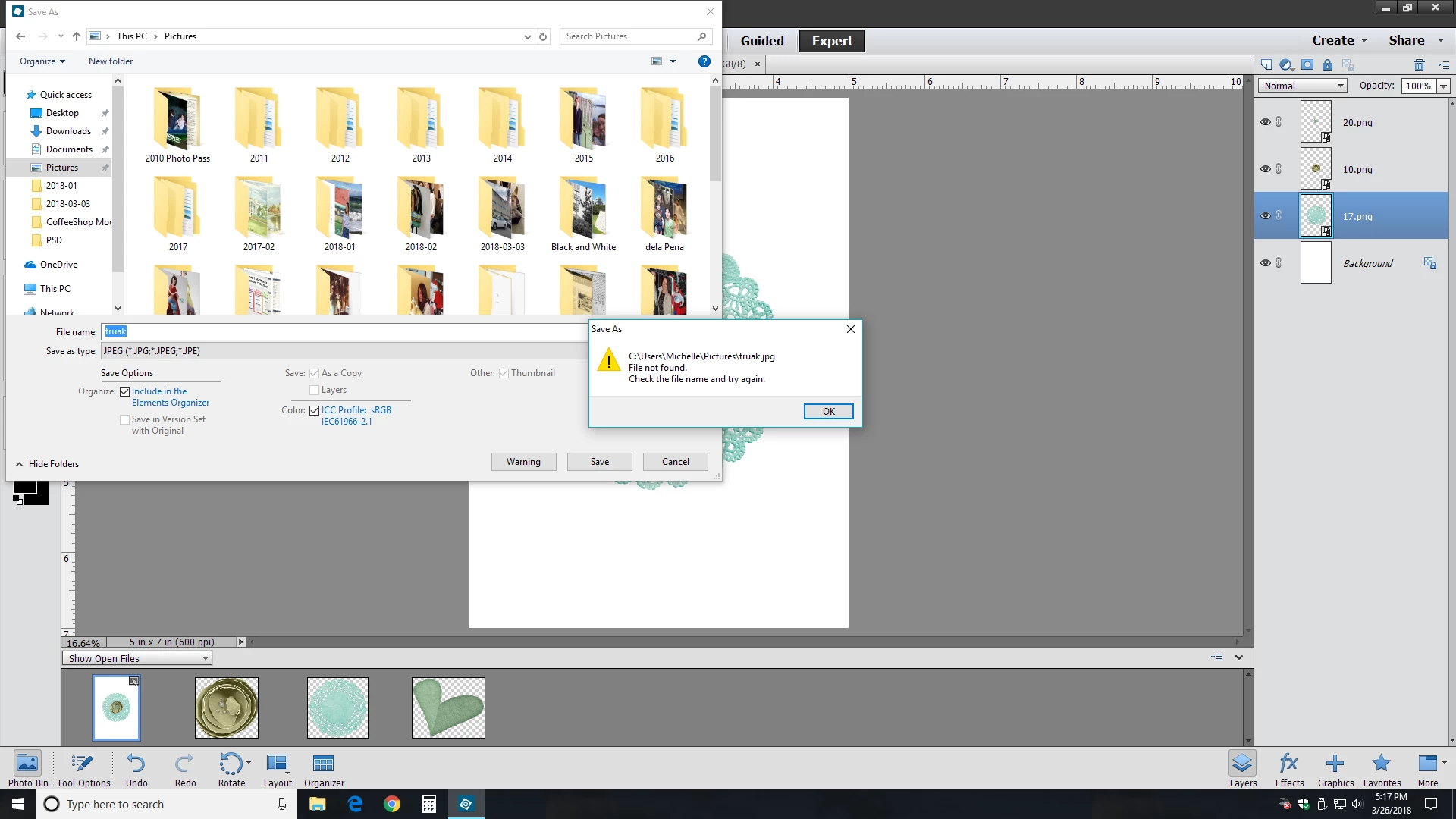Click the Rotate icon
This screenshot has height=819, width=1456.
coord(231,763)
